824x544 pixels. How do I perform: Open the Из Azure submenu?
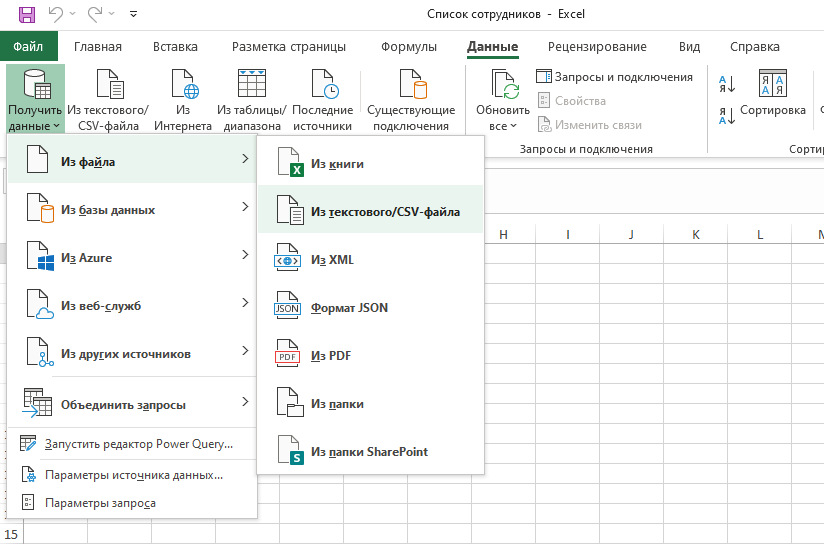(132, 258)
